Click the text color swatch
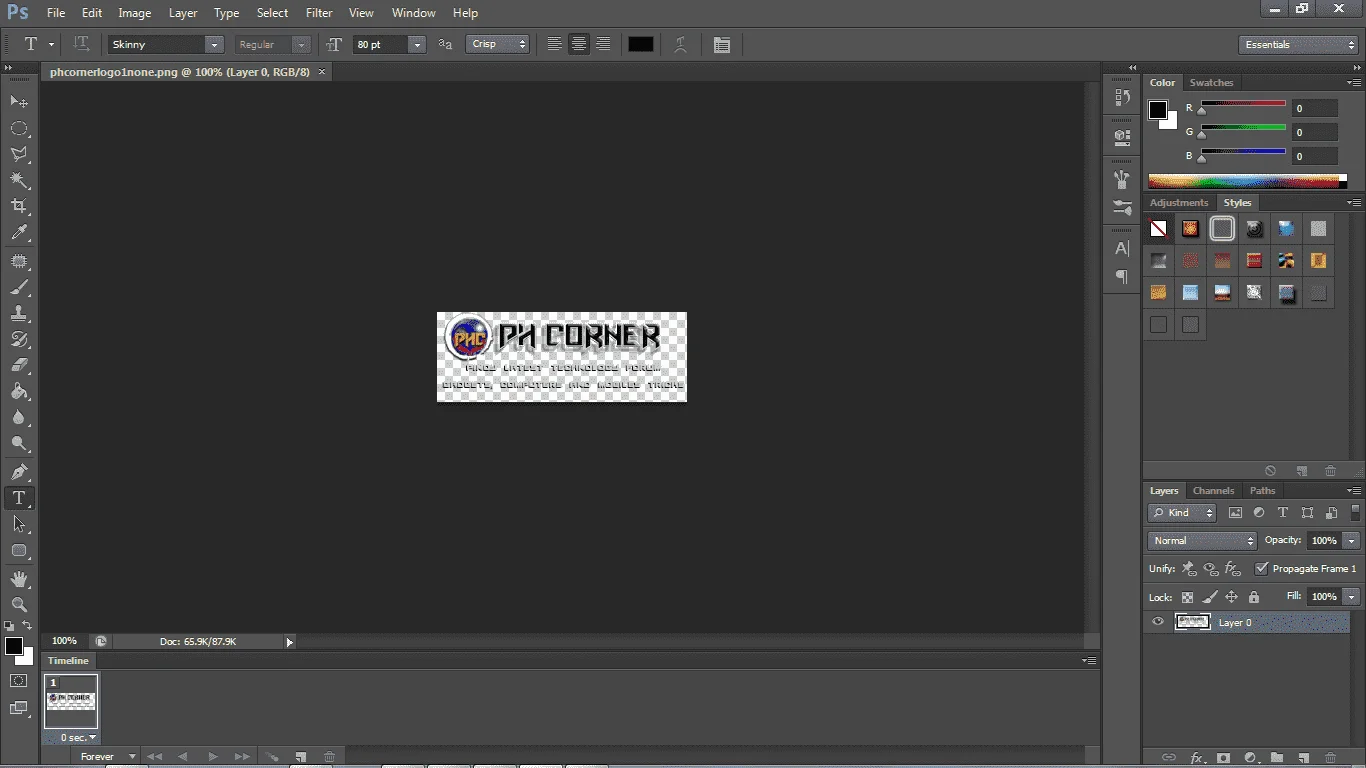The image size is (1366, 768). pyautogui.click(x=641, y=44)
